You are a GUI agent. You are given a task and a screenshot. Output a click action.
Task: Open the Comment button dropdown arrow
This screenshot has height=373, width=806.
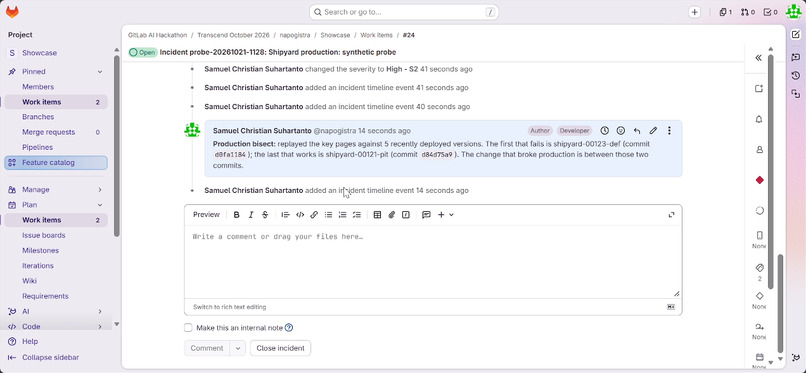237,348
